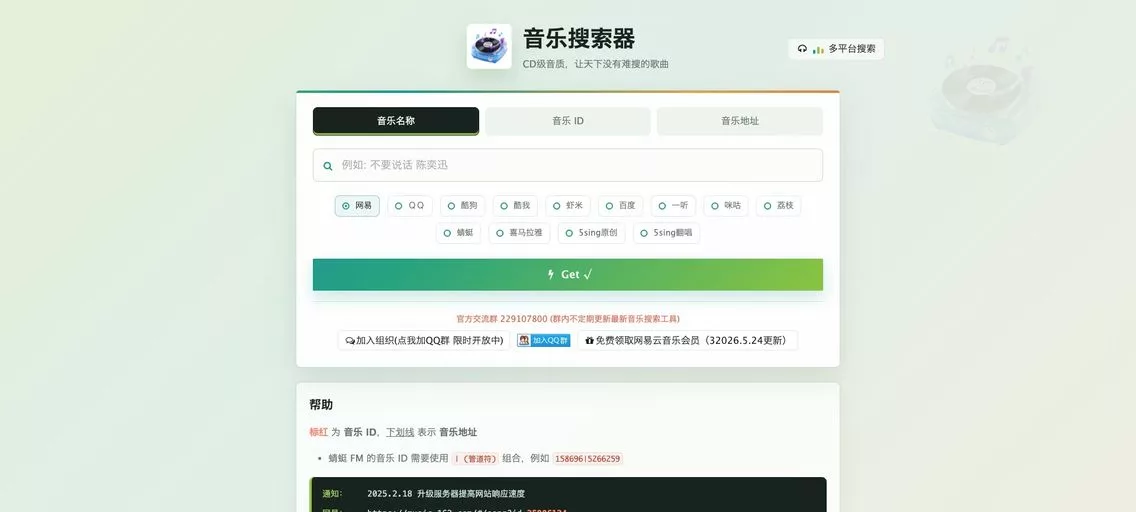The height and width of the screenshot is (512, 1136).
Task: Choose 喜马拉雅 as the search source
Action: pos(519,233)
